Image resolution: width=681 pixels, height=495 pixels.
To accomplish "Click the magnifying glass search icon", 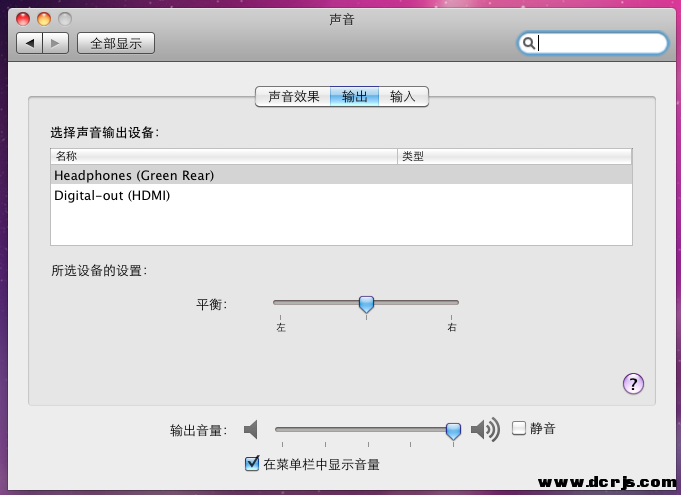I will point(529,43).
